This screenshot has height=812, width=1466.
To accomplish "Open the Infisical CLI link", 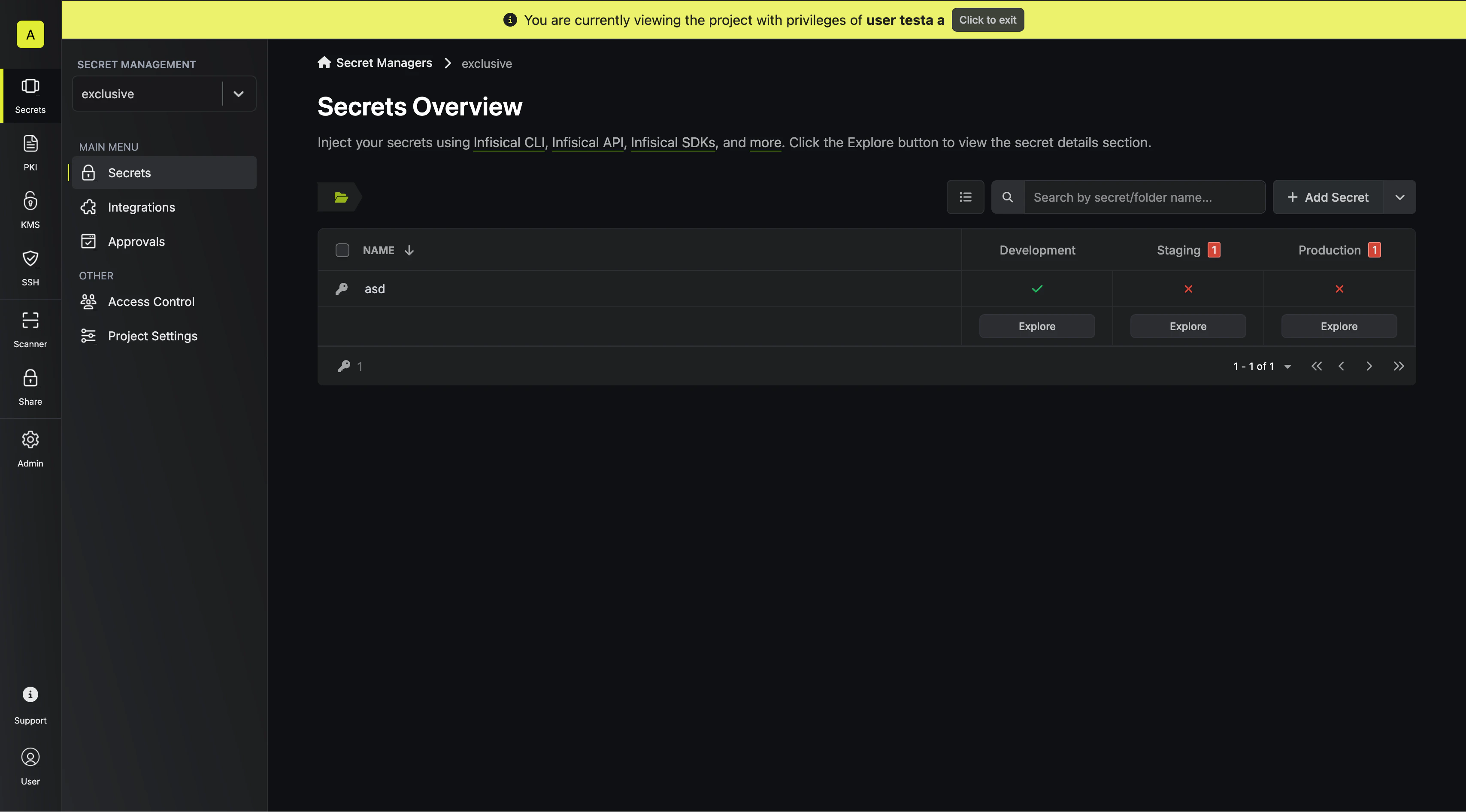I will click(x=509, y=143).
